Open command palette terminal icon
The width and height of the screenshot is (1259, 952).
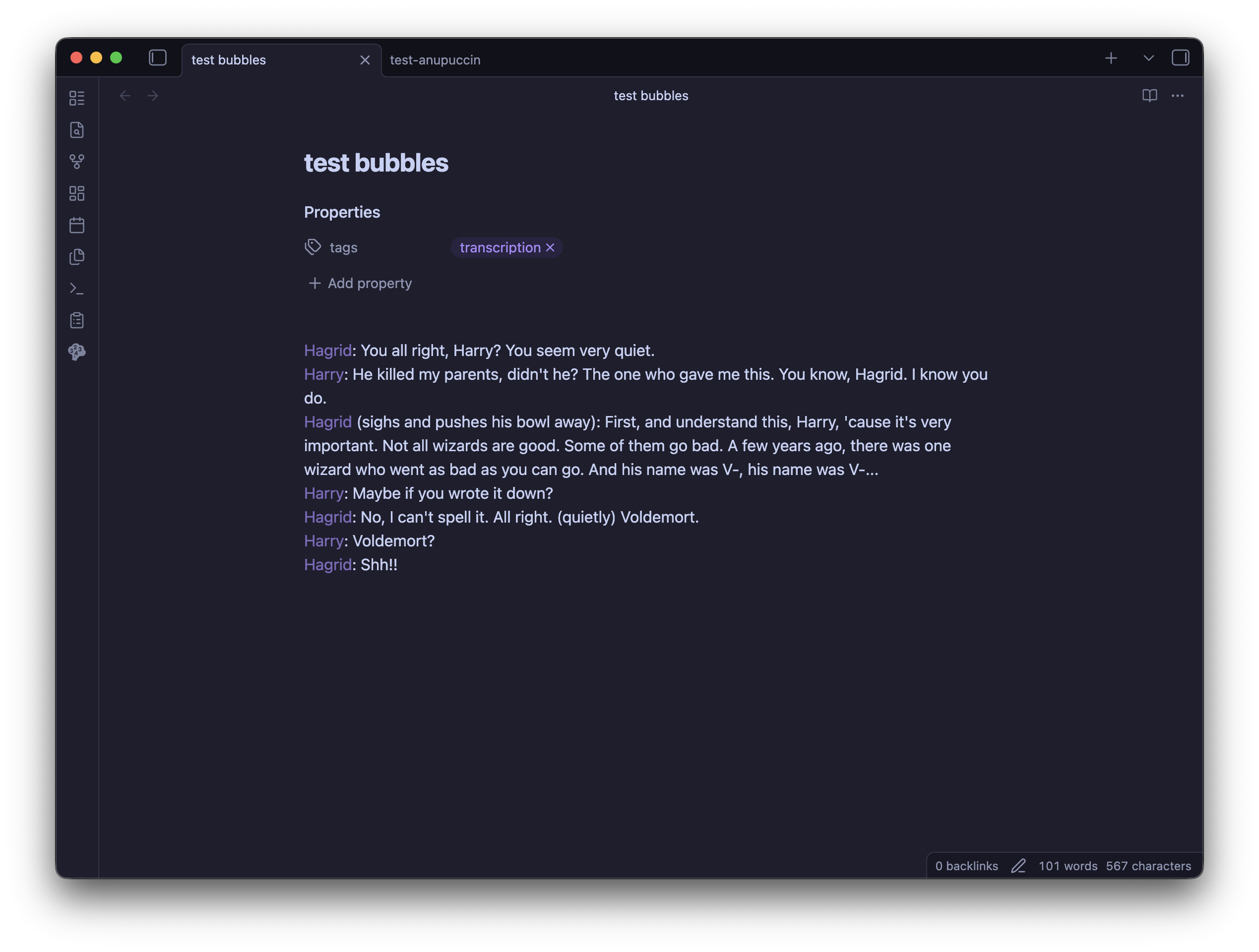pos(77,289)
